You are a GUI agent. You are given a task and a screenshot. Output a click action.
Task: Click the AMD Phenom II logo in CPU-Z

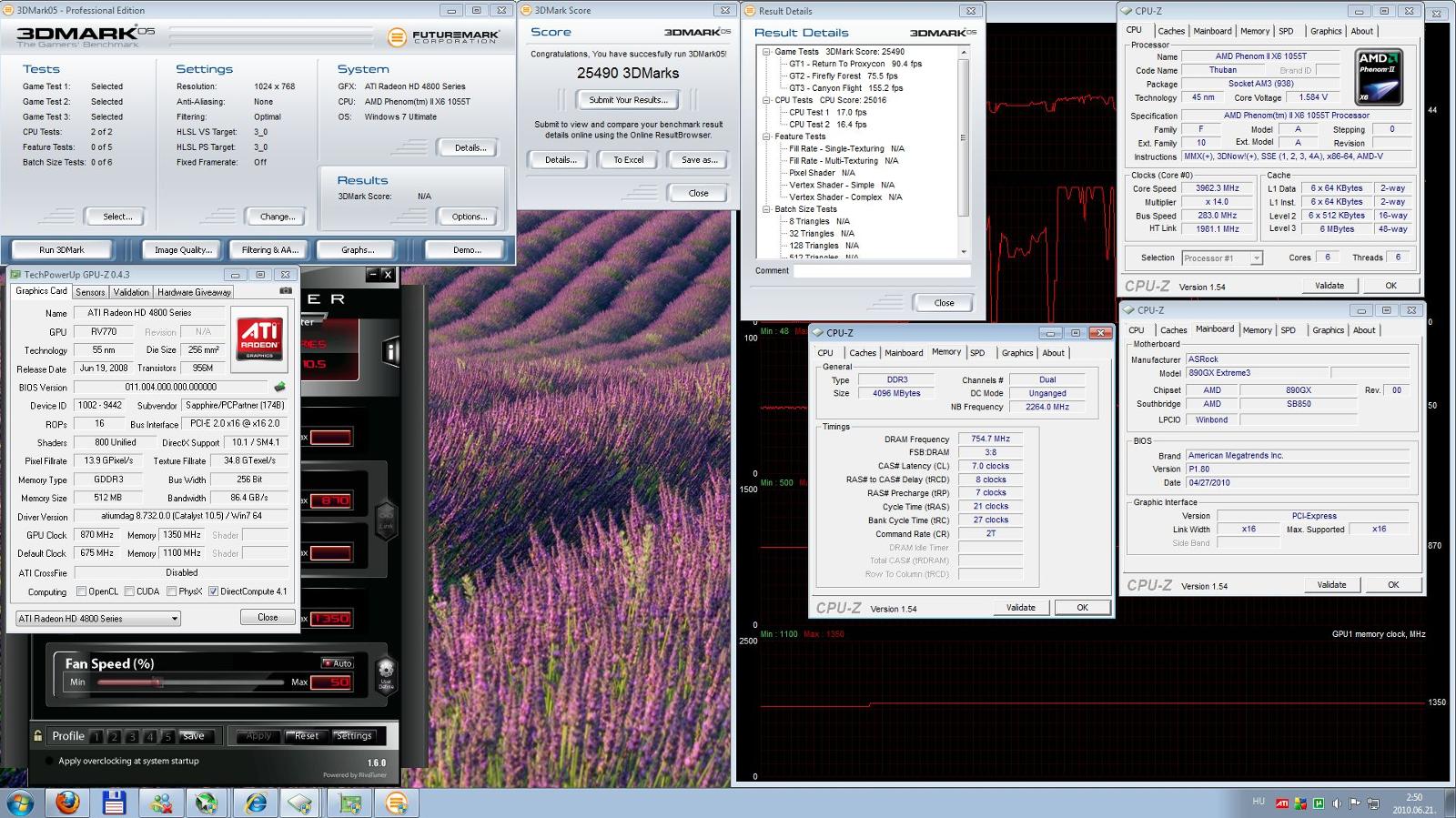point(1379,76)
